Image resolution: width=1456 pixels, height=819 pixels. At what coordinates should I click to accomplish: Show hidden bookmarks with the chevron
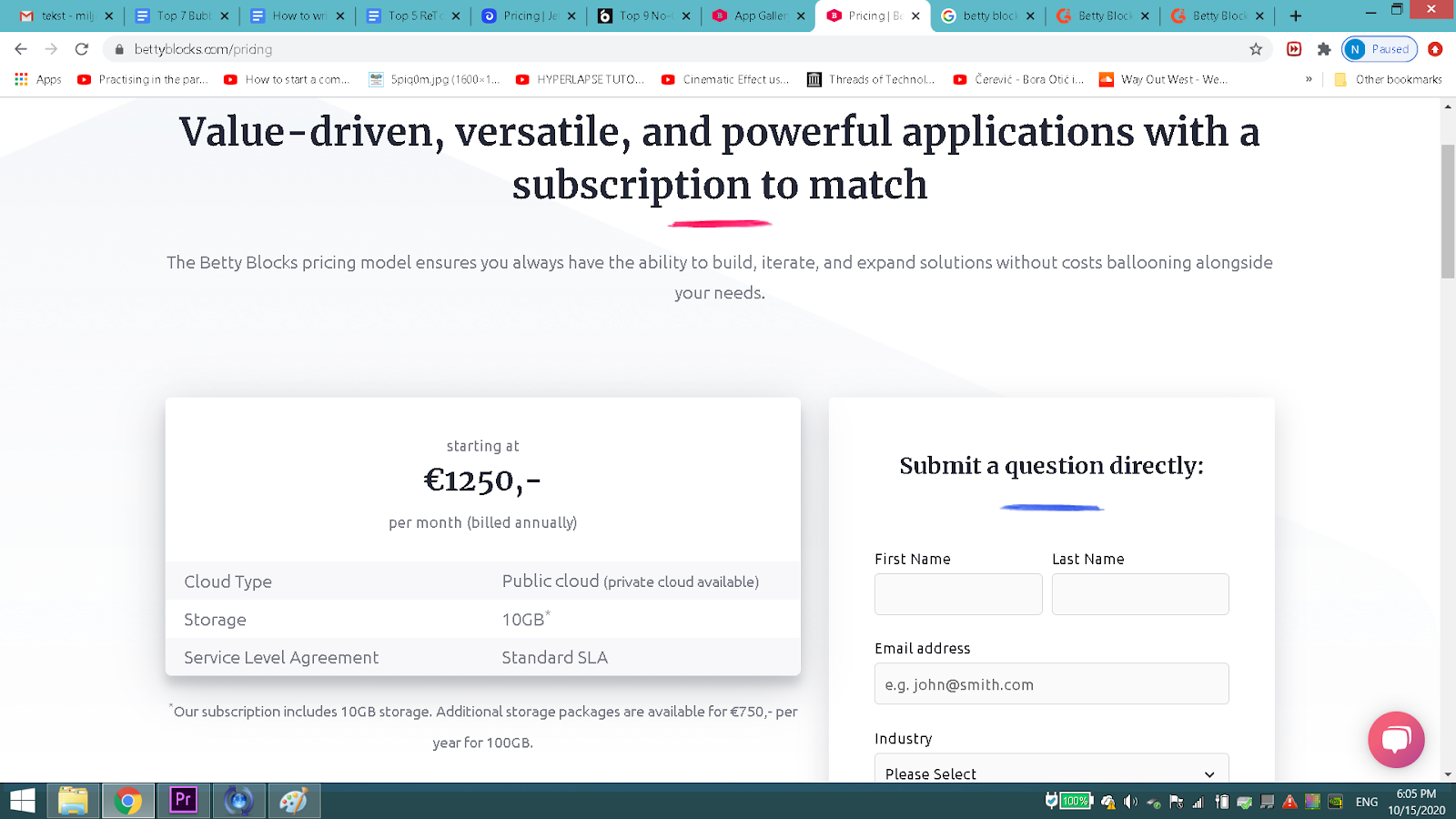[x=1309, y=79]
